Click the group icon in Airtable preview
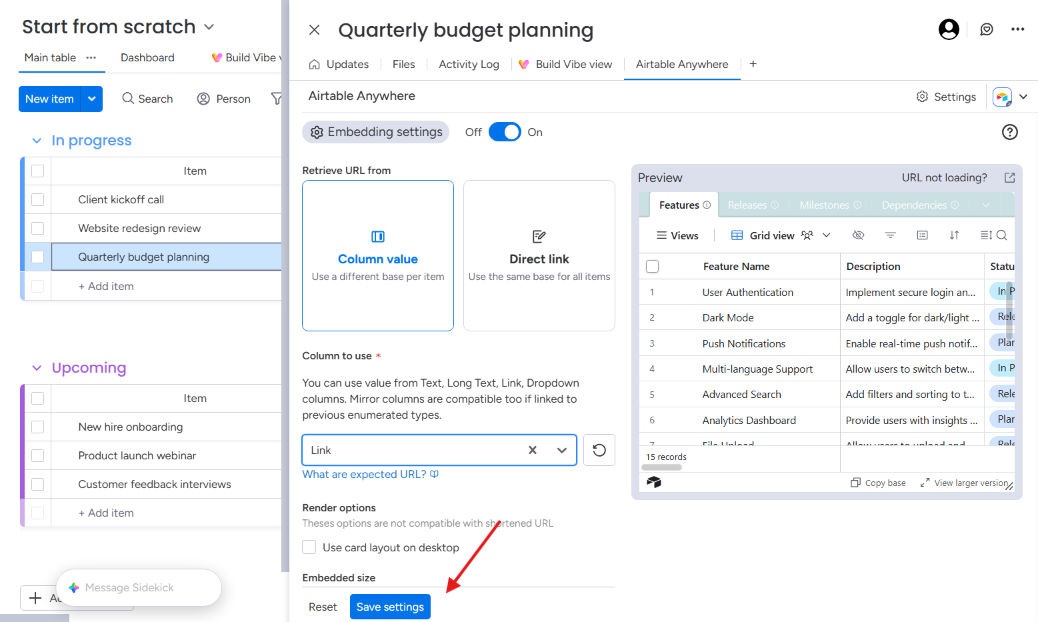 pos(922,235)
